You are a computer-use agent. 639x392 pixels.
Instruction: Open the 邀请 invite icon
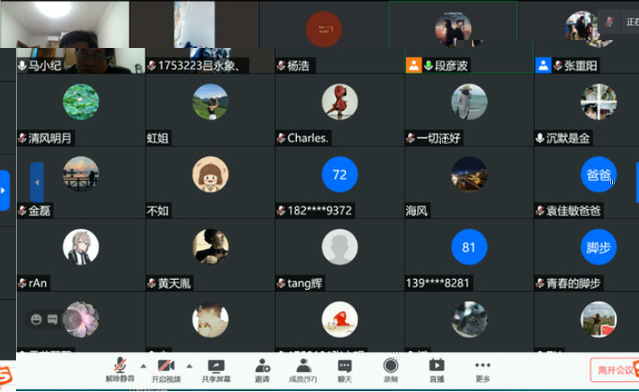[x=262, y=370]
